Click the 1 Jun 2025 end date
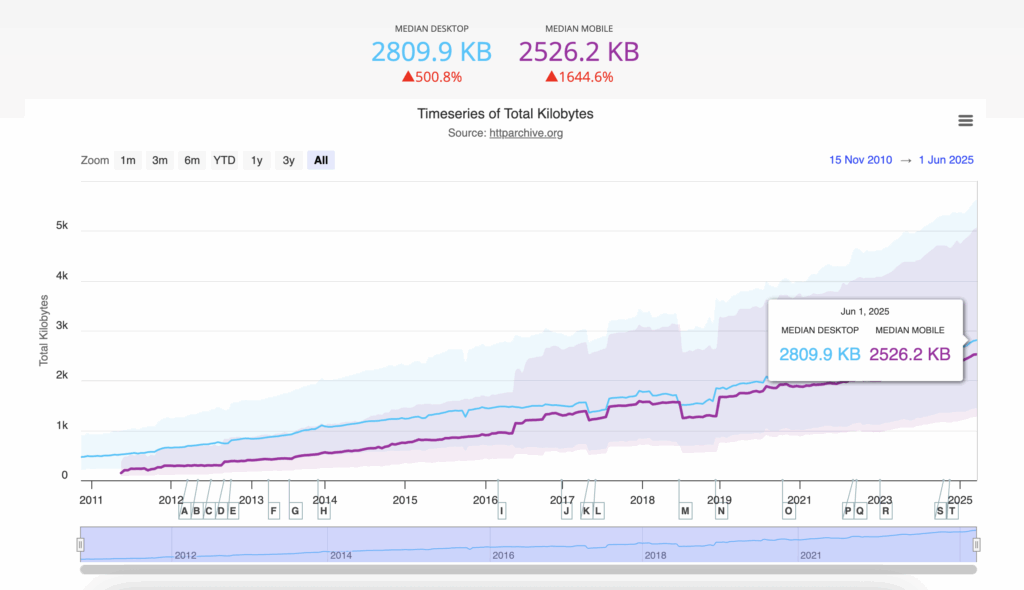This screenshot has height=590, width=1024. [x=946, y=159]
